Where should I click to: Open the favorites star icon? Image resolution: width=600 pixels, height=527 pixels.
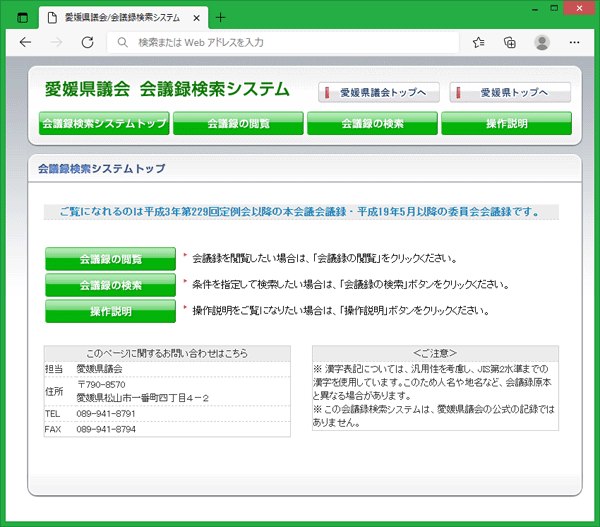[478, 42]
